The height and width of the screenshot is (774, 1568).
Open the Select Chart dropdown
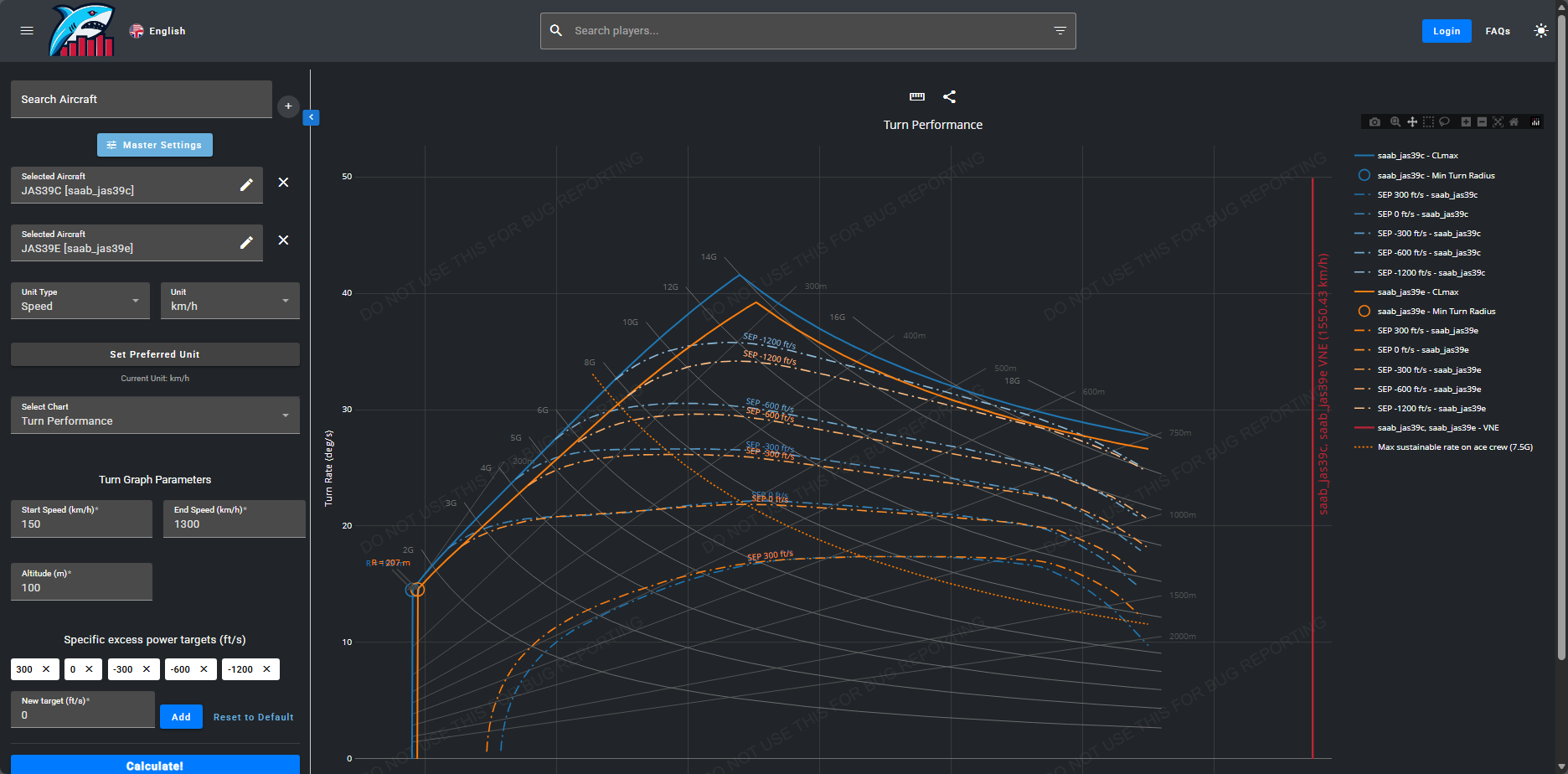pos(155,415)
